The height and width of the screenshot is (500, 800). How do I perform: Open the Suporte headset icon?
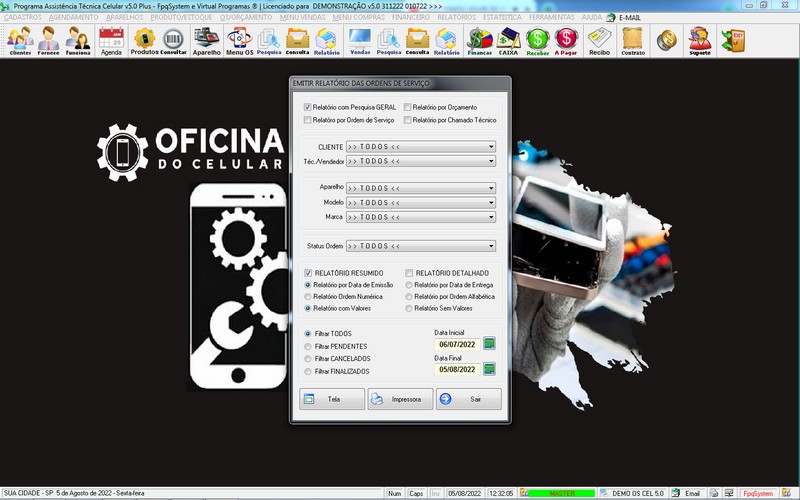pyautogui.click(x=699, y=41)
